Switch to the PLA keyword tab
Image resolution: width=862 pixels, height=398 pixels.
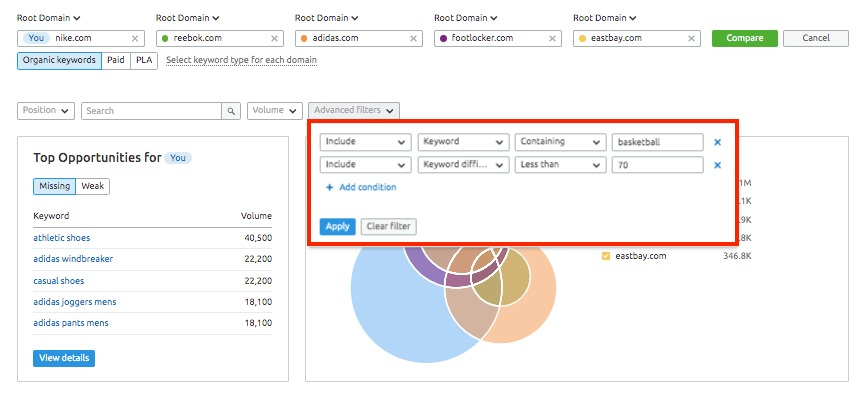[144, 60]
